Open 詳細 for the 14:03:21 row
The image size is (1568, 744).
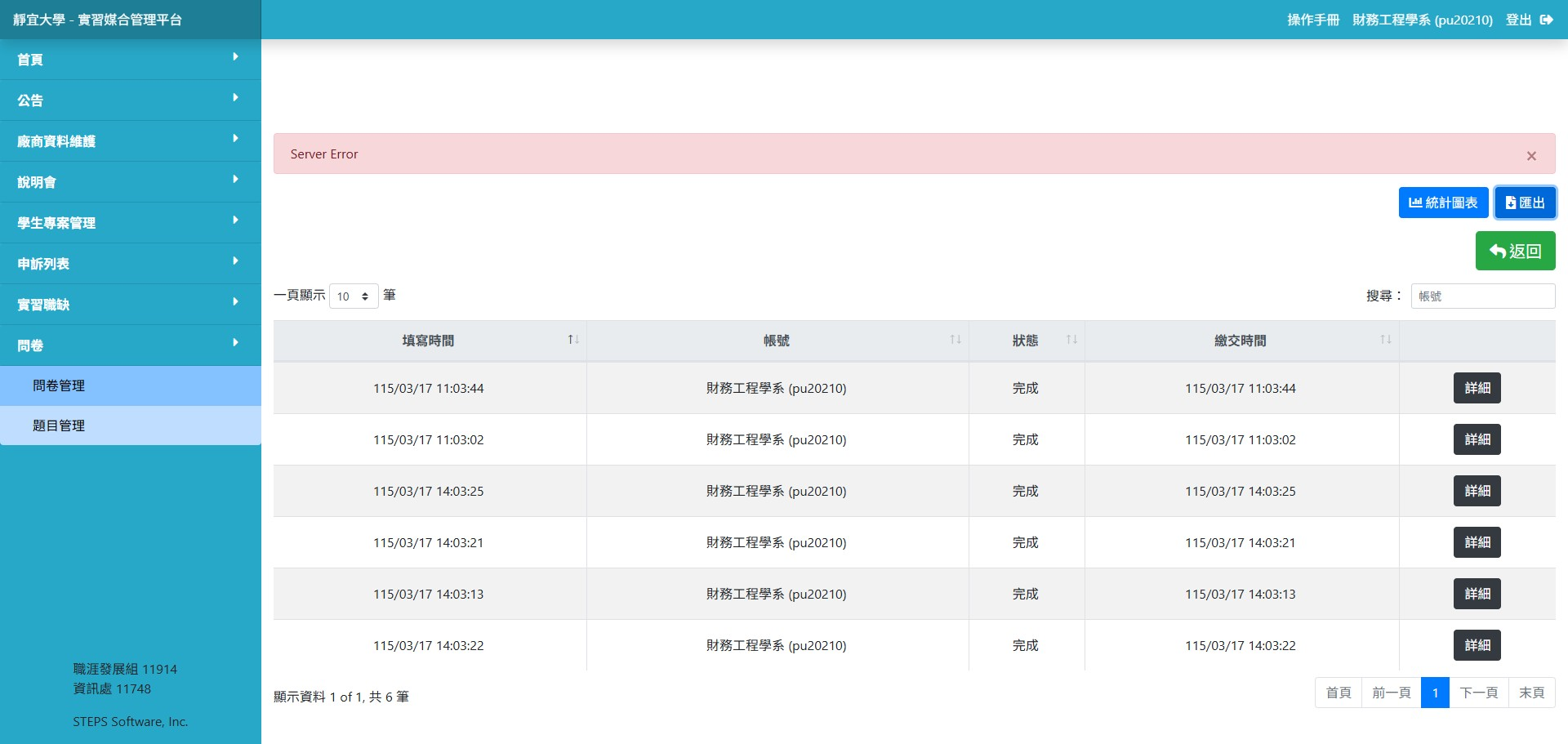click(1477, 542)
